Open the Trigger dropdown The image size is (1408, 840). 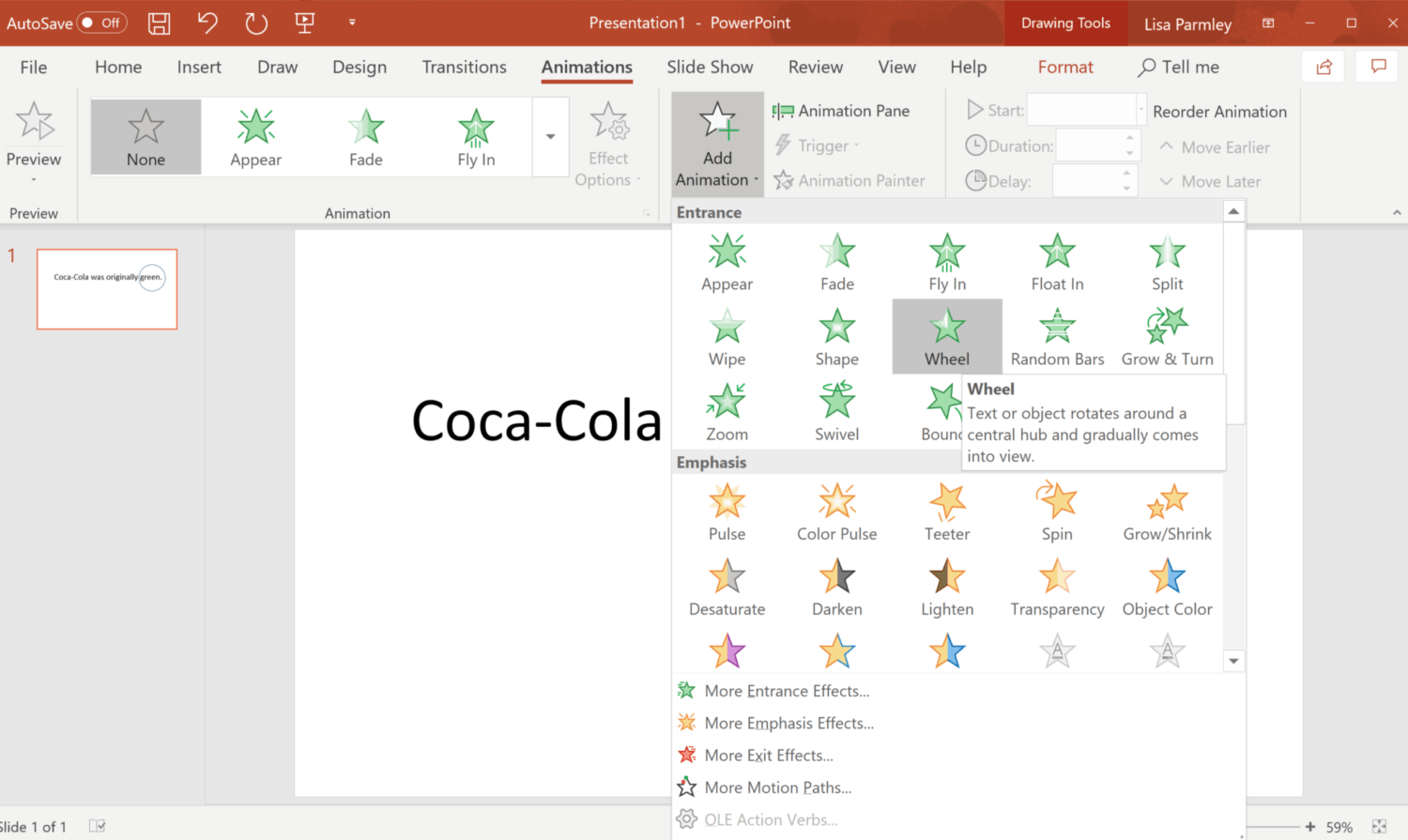(x=817, y=145)
